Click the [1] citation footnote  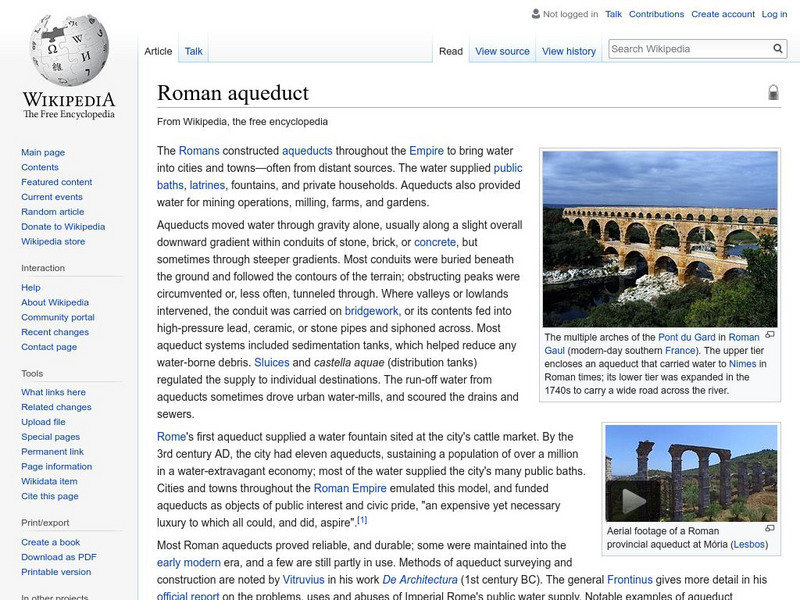pos(362,520)
